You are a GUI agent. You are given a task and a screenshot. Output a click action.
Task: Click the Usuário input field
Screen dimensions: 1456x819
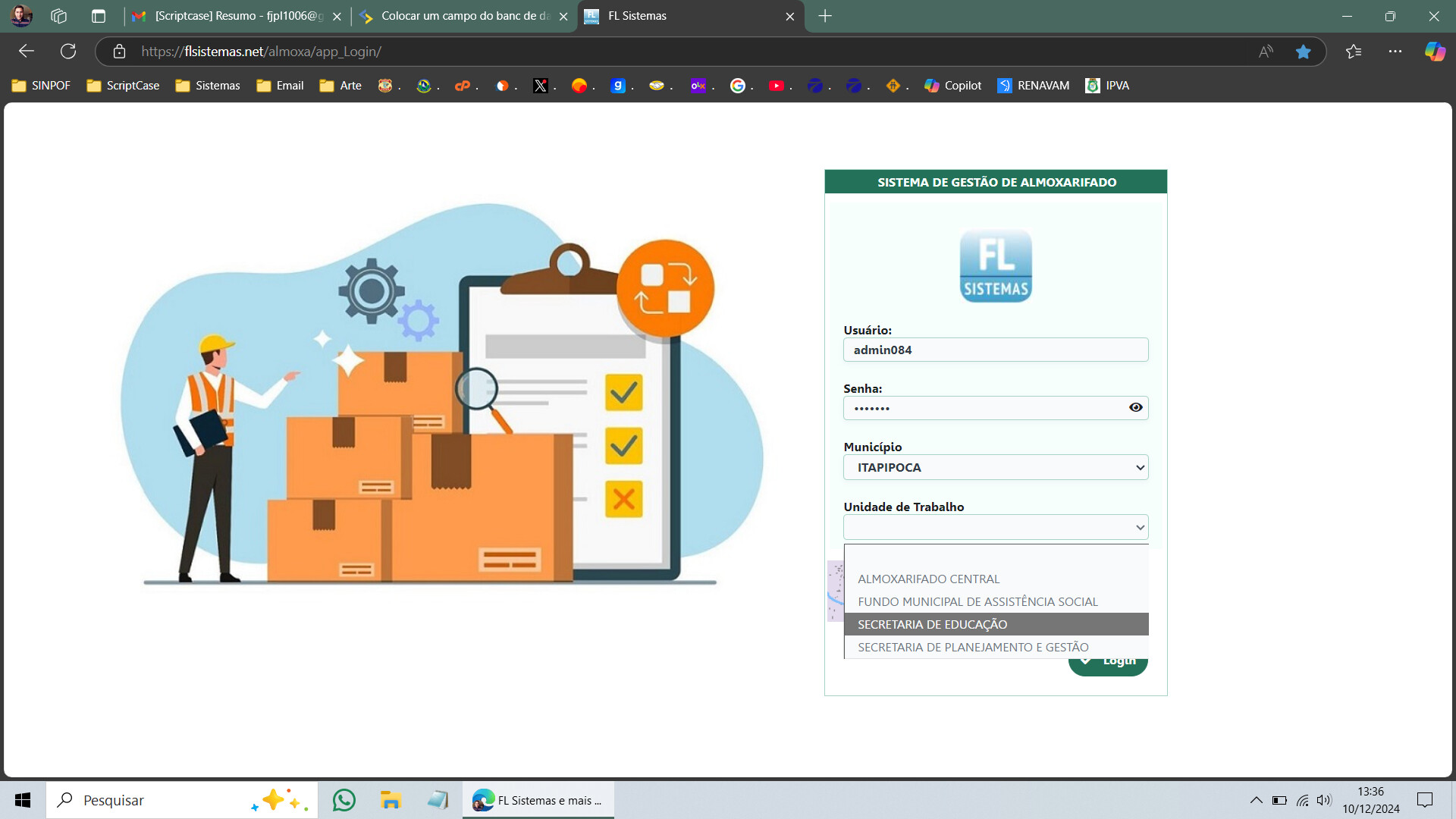(995, 350)
